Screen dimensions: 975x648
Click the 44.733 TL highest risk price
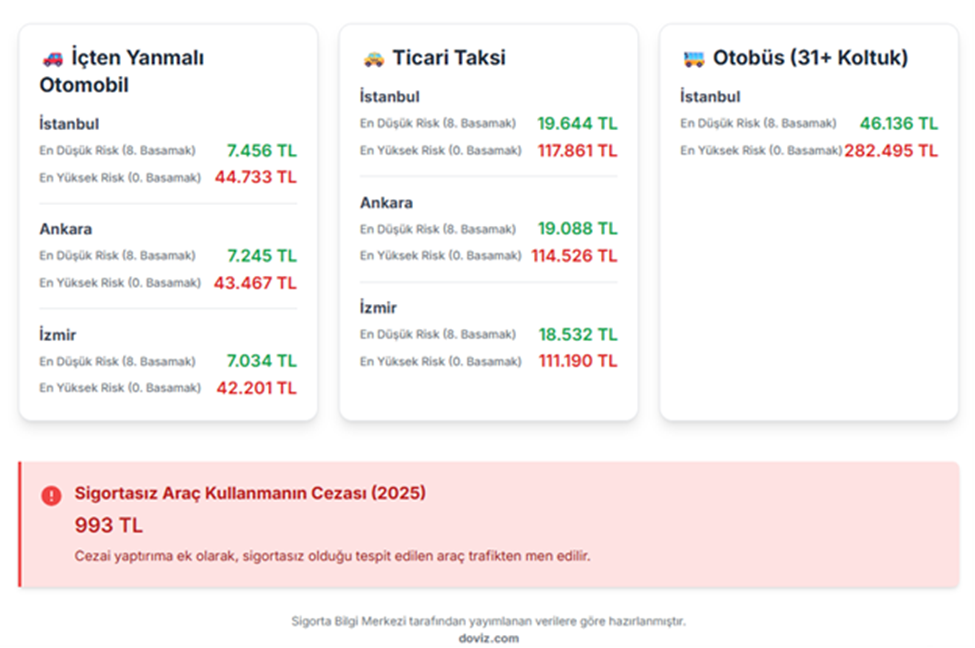255,177
